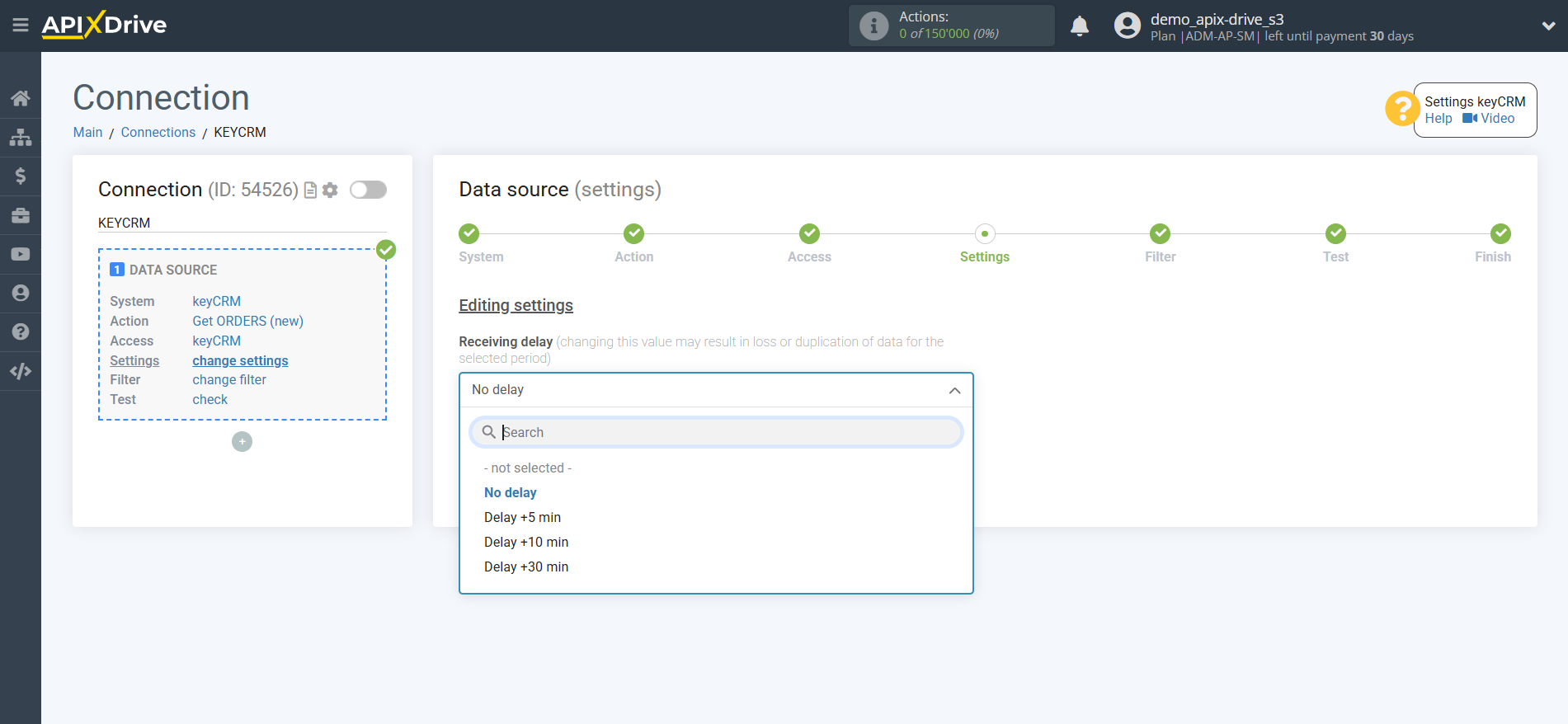1568x724 pixels.
Task: Open the Help link for keyCRM
Action: pyautogui.click(x=1438, y=118)
